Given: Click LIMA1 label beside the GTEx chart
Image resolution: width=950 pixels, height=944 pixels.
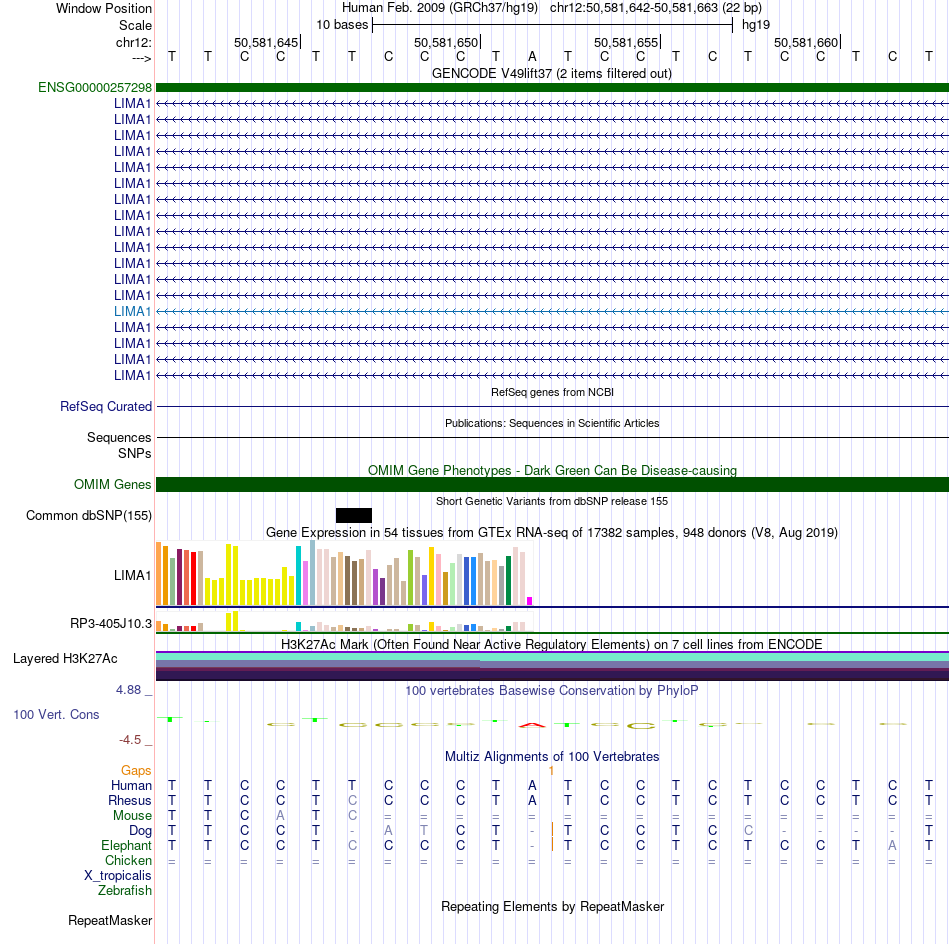Looking at the screenshot, I should (132, 575).
